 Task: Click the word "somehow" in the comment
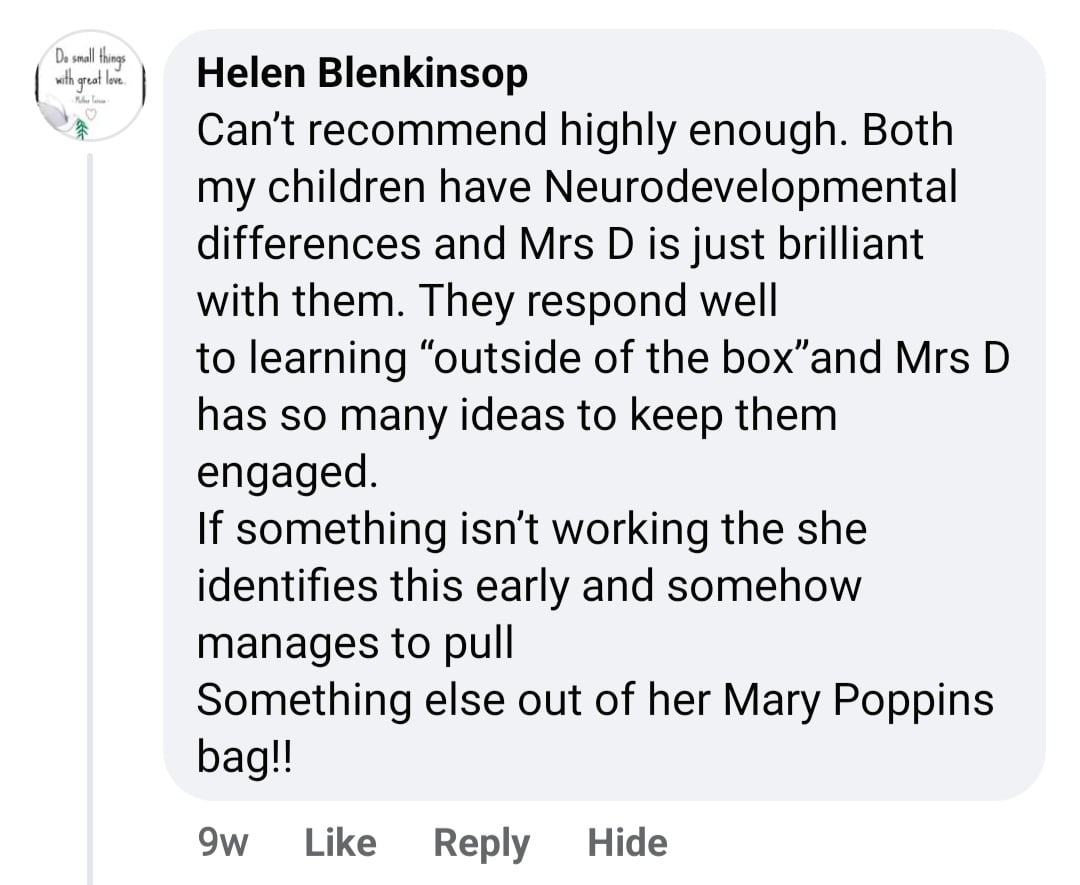pyautogui.click(x=763, y=586)
